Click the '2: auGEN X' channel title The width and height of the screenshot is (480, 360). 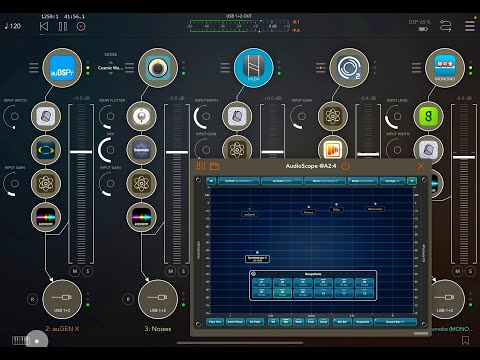coord(62,329)
